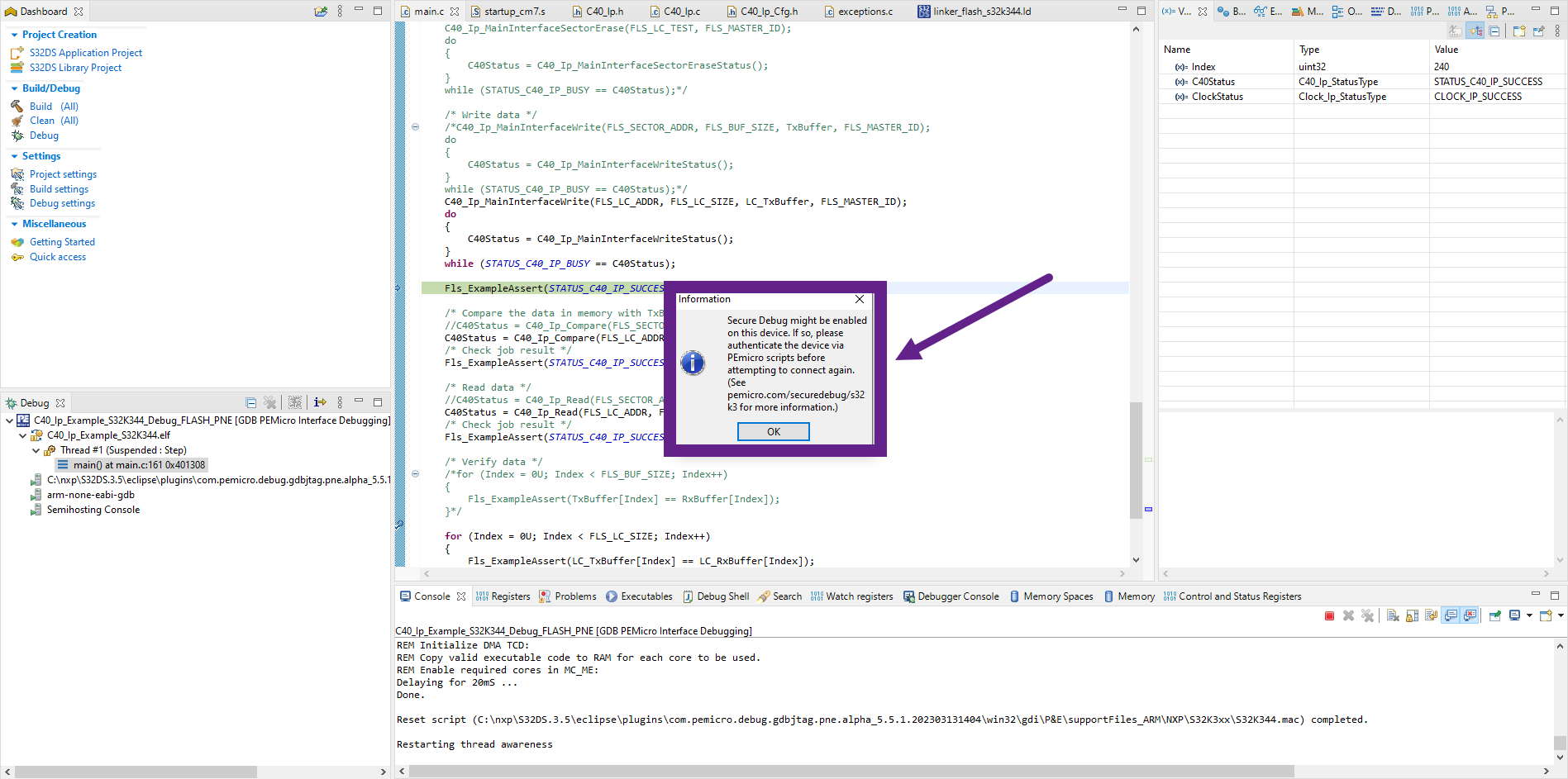Pin the console view
Viewport: 1568px width, 779px height.
click(x=1494, y=615)
